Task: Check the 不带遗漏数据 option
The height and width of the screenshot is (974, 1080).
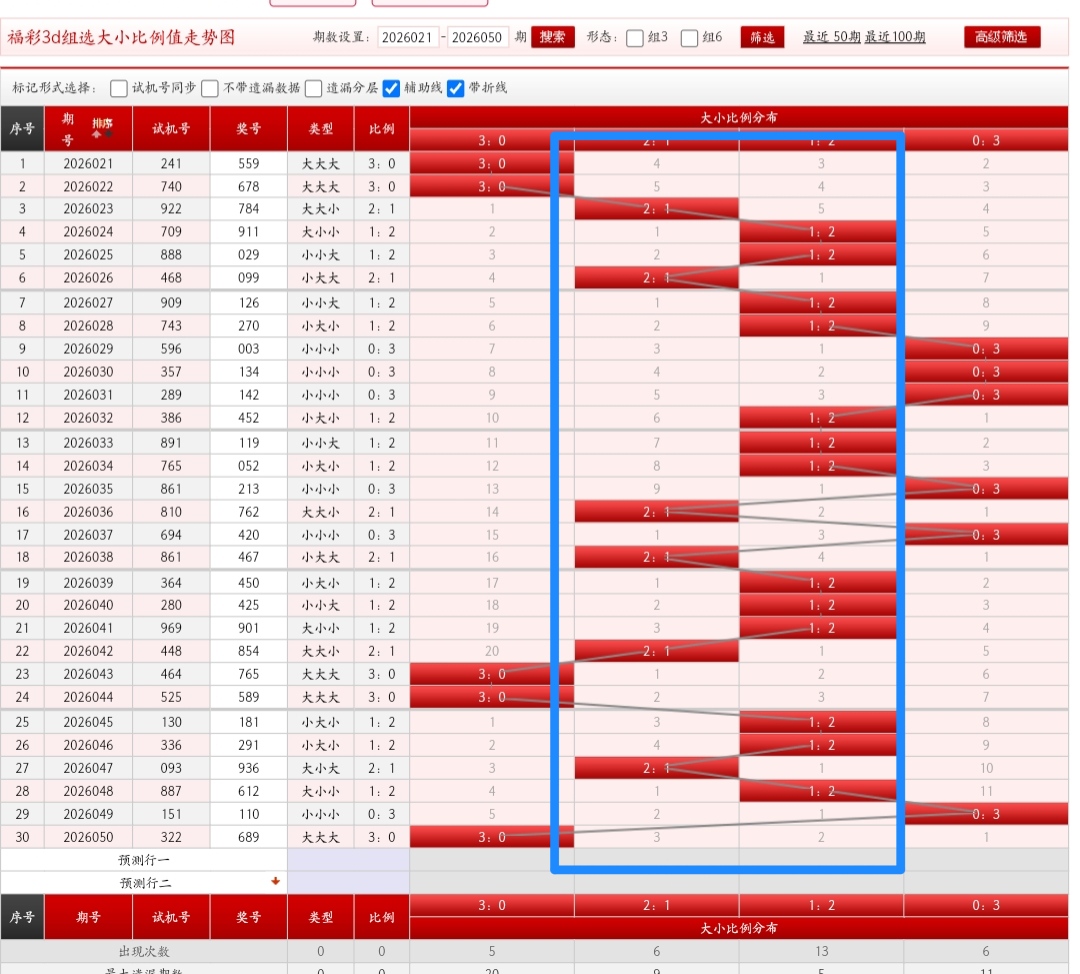Action: (211, 88)
